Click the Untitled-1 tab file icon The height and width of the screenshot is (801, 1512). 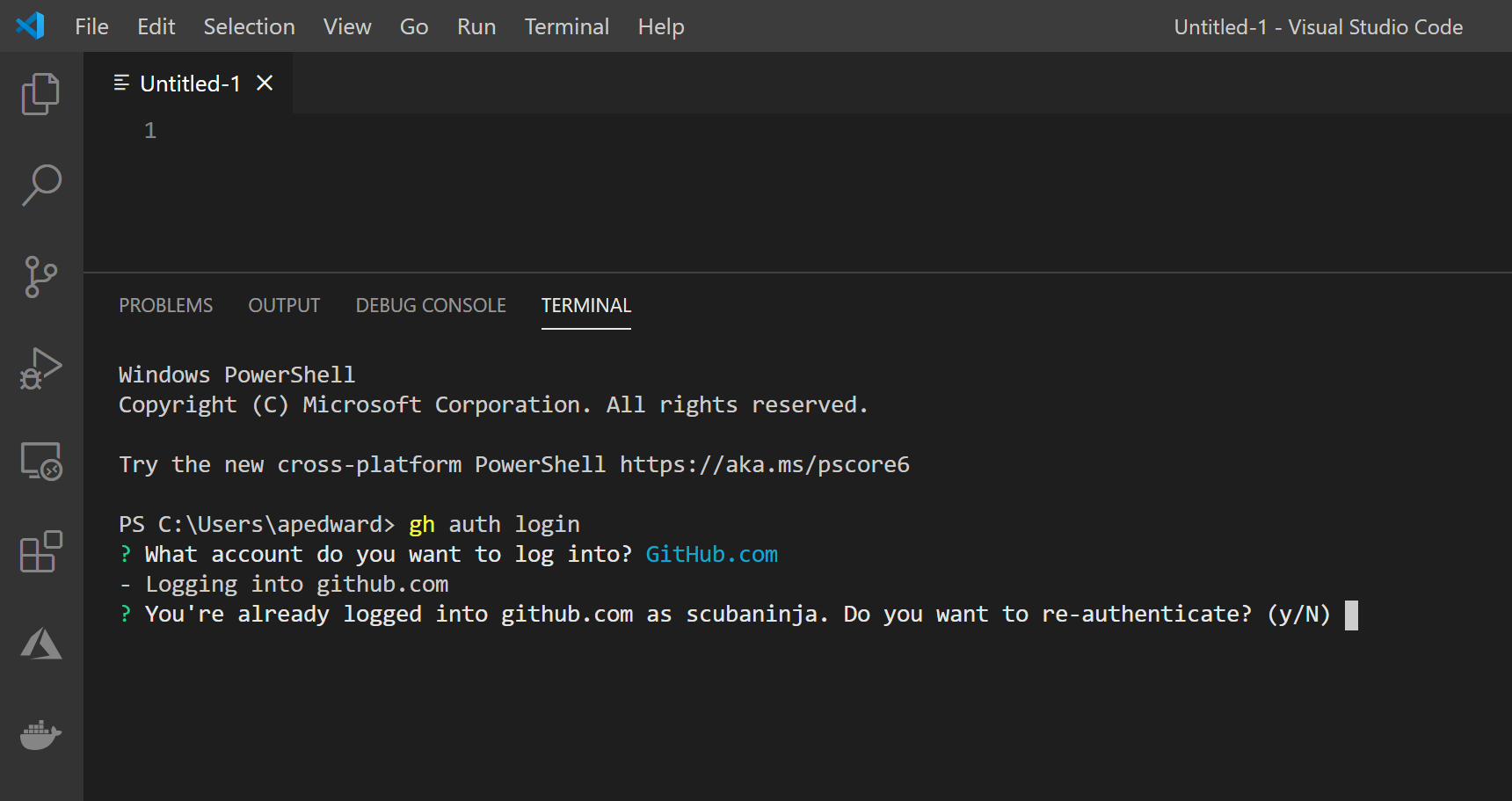point(121,83)
